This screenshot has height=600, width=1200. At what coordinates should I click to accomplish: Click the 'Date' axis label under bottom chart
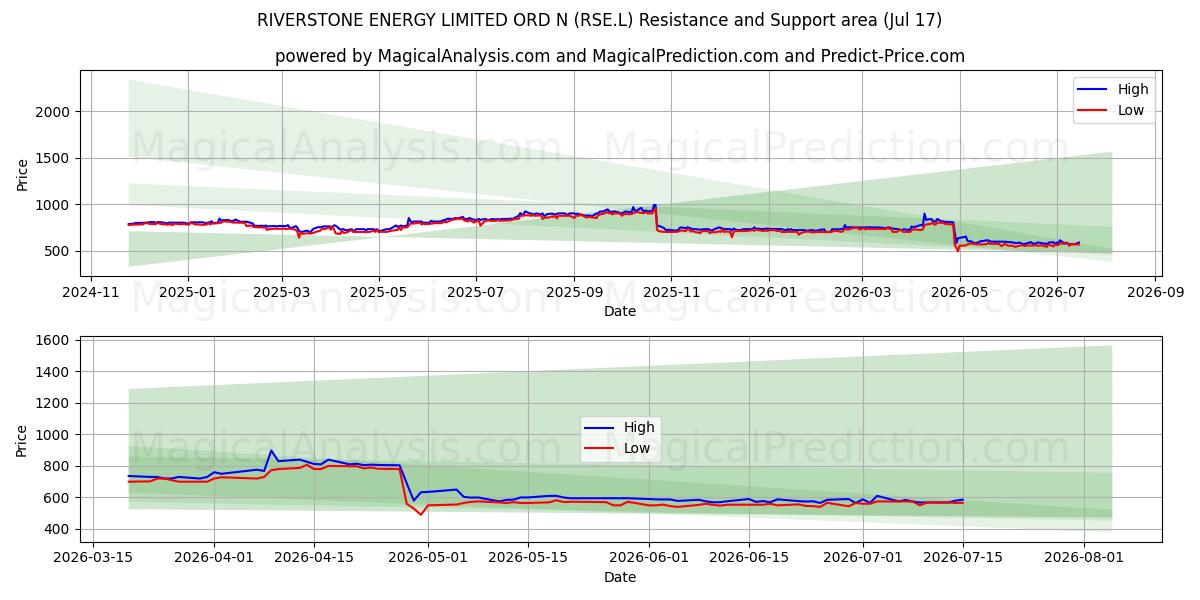coord(620,577)
